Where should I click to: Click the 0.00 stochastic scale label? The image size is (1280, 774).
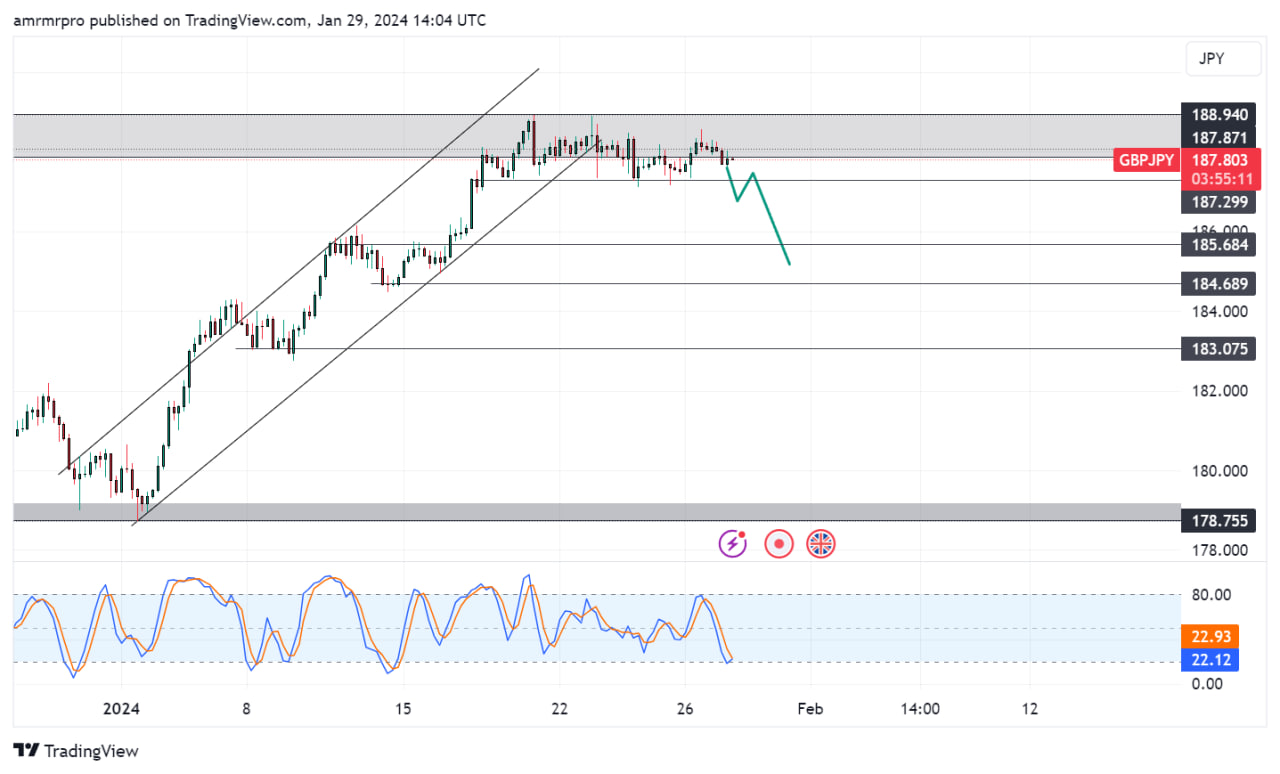point(1207,684)
